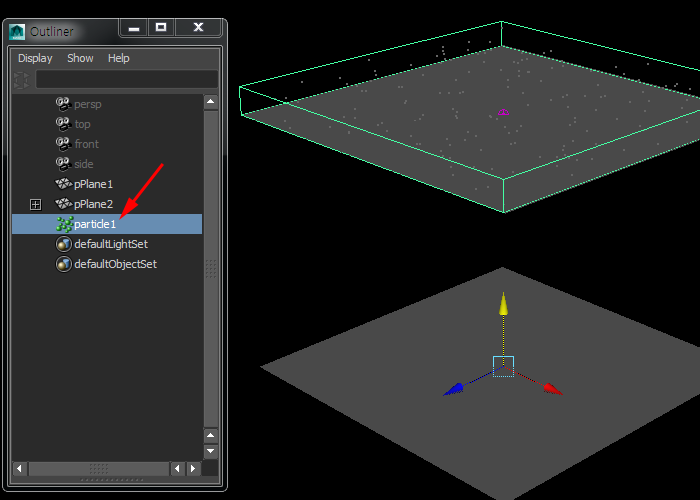Open the Show menu
Screen dimensions: 700x500
[80, 58]
